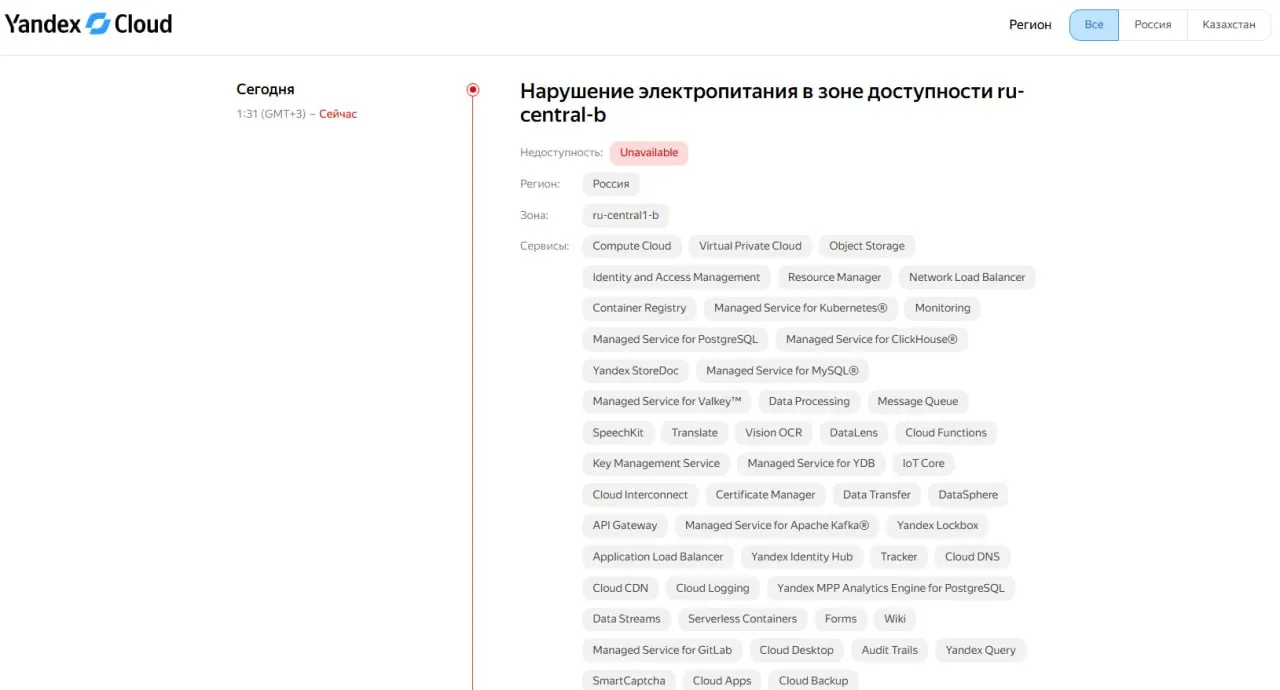
Task: Click the Audit Trails tag
Action: 890,649
